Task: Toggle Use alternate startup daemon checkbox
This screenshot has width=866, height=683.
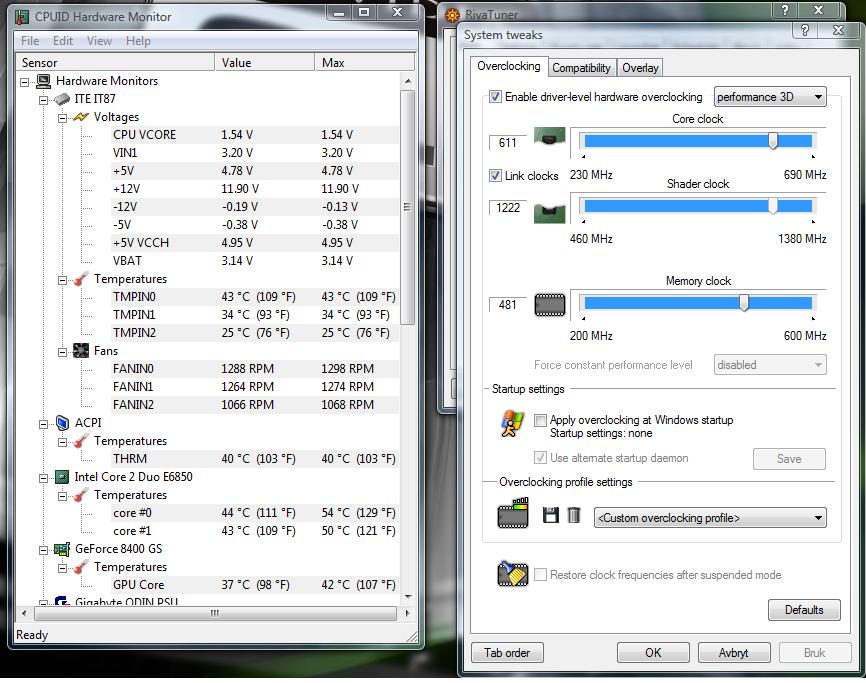Action: (540, 458)
